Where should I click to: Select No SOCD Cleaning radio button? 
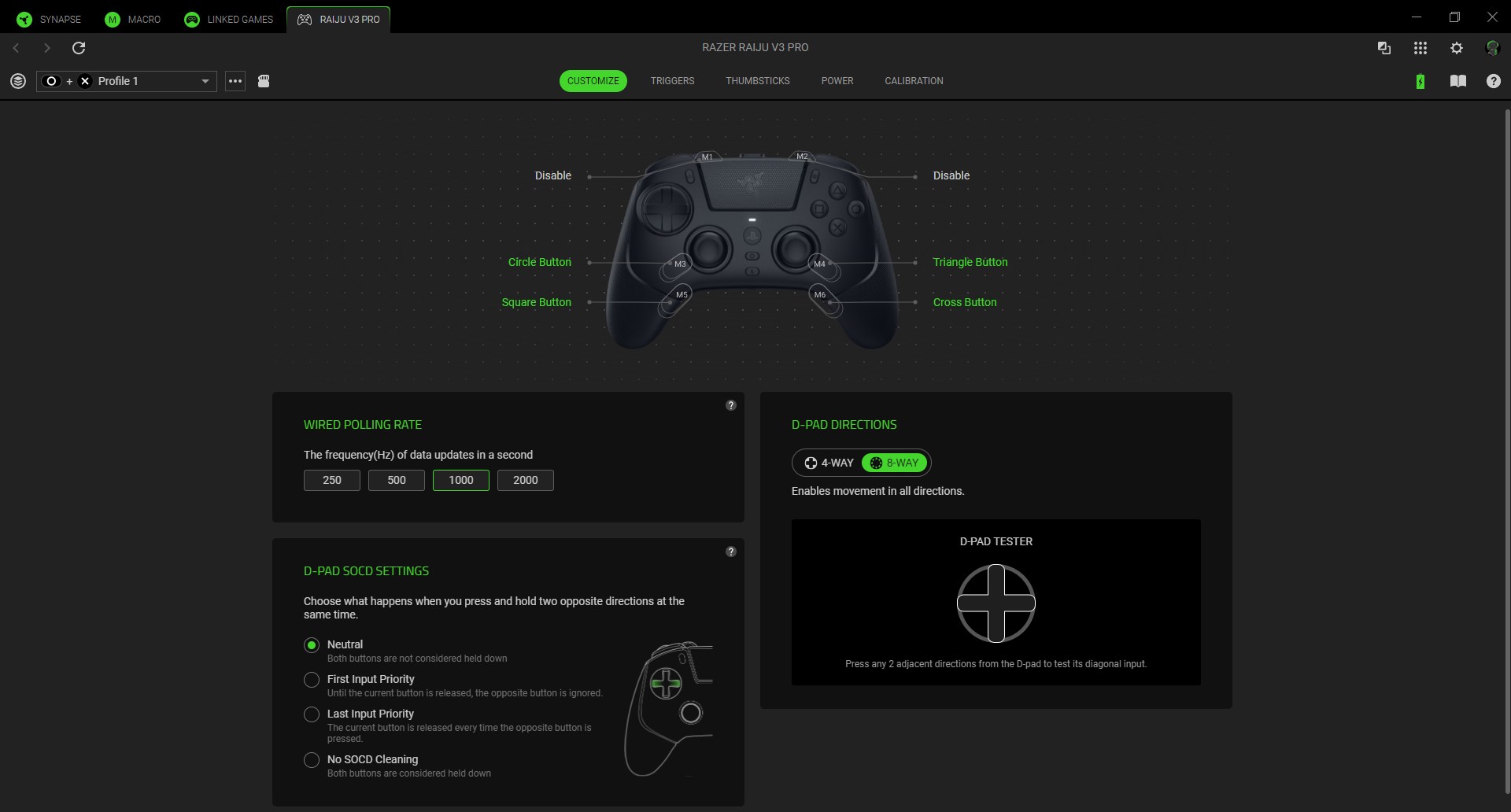[x=312, y=760]
